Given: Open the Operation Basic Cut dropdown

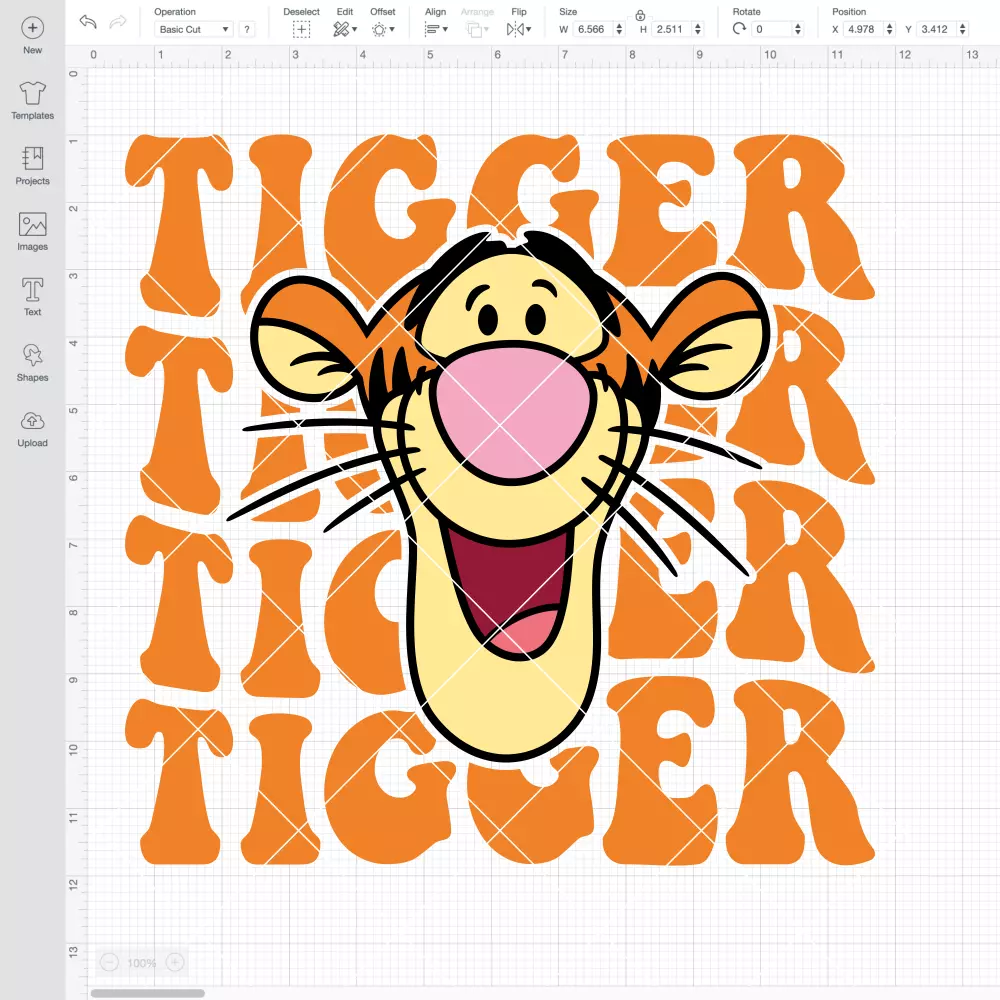Looking at the screenshot, I should [193, 29].
